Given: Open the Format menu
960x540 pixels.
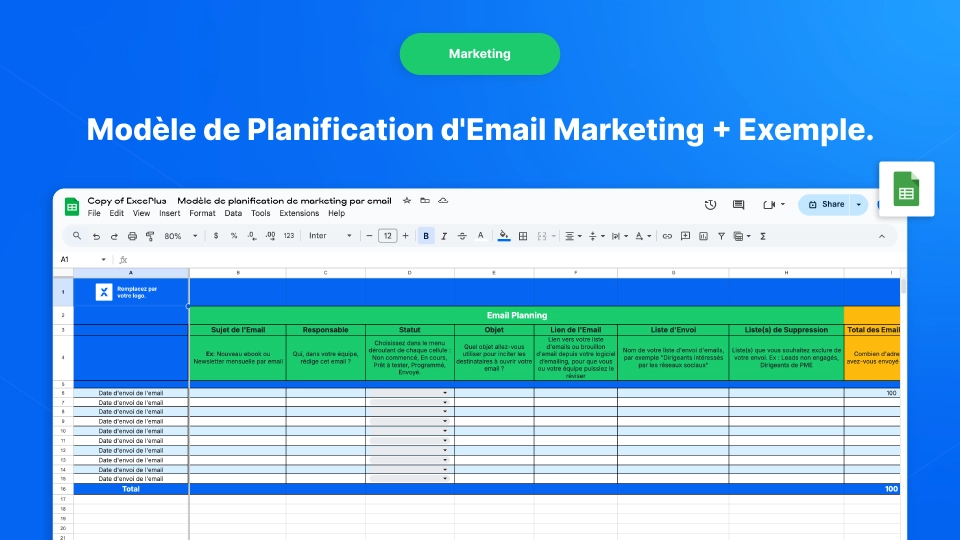Looking at the screenshot, I should click(x=202, y=213).
